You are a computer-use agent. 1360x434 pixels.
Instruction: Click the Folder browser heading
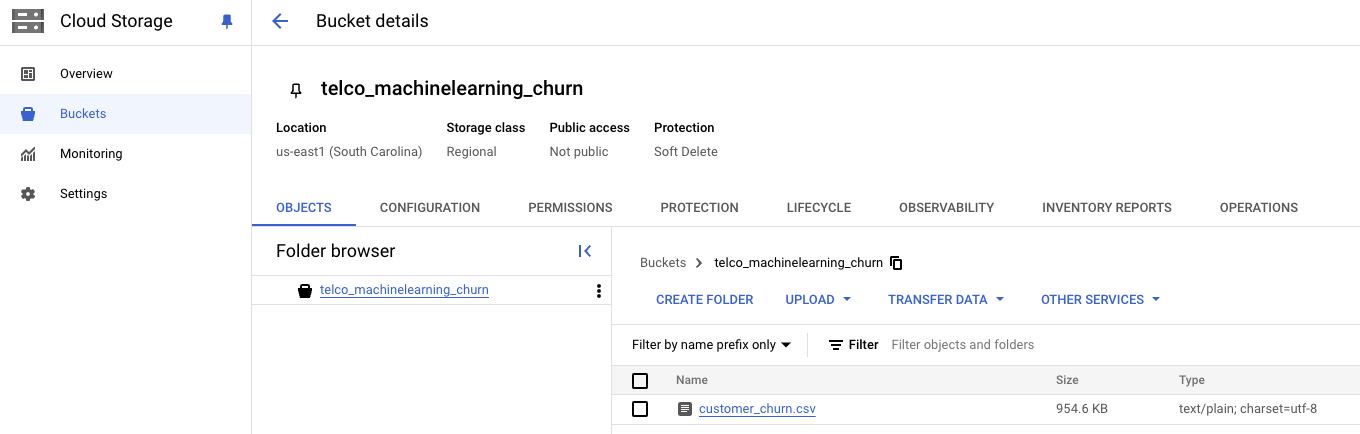336,251
